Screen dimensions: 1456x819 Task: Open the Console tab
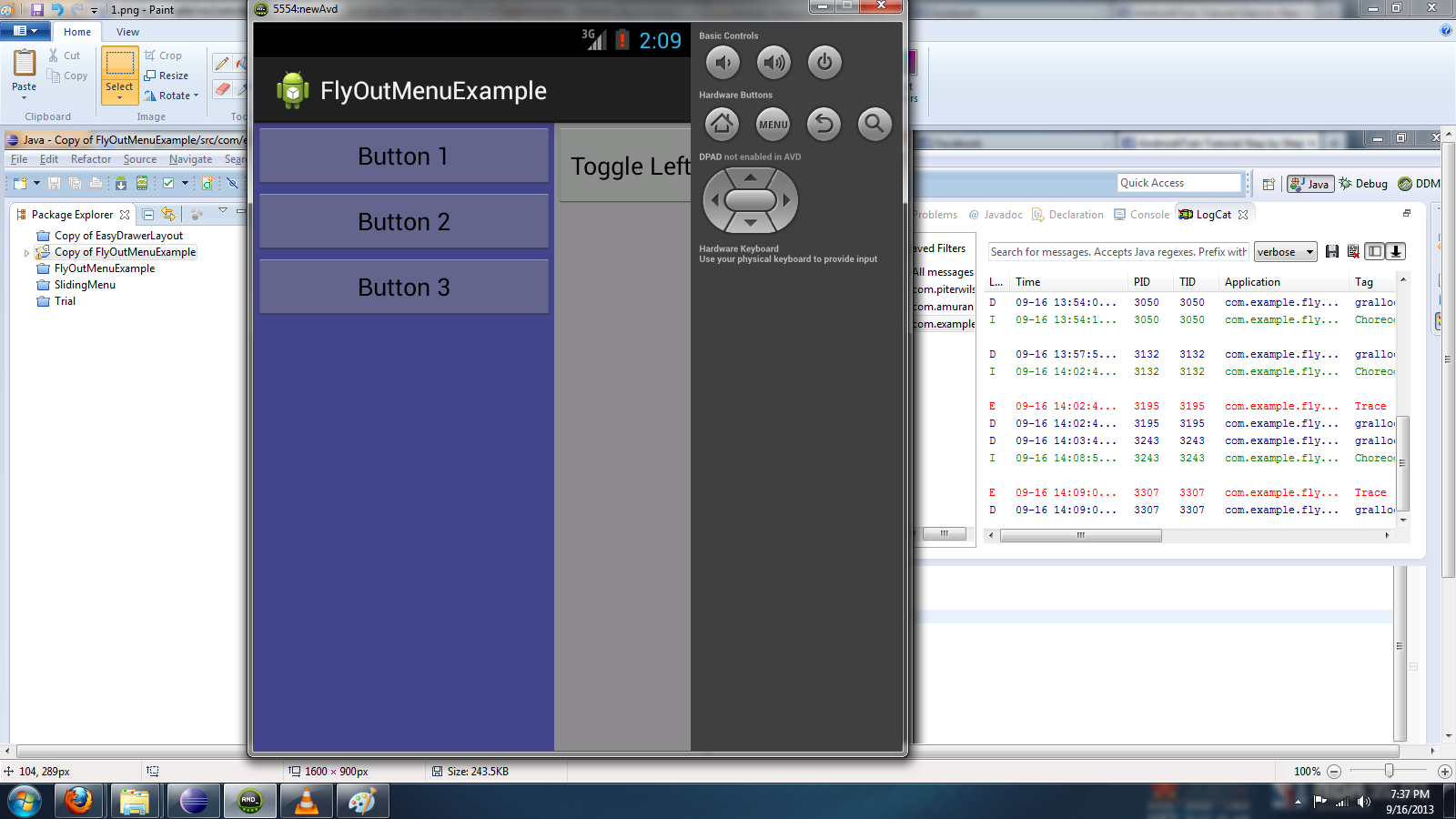[1142, 215]
